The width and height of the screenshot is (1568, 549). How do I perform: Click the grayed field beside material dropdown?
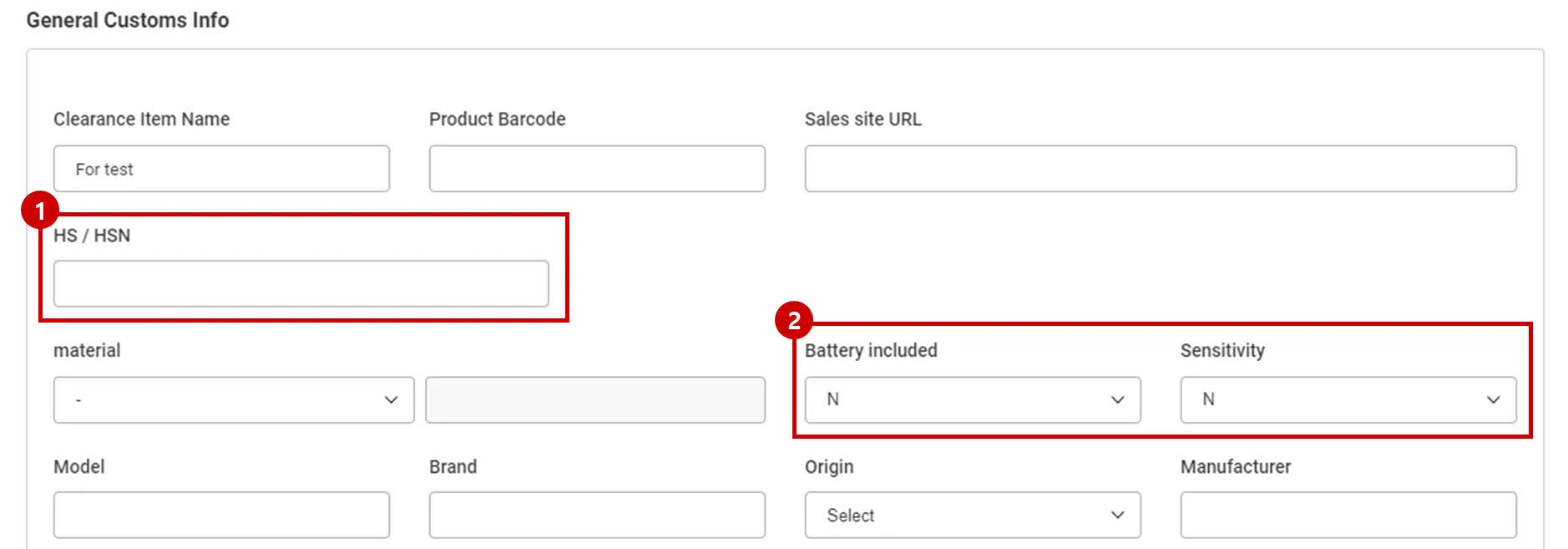point(595,400)
